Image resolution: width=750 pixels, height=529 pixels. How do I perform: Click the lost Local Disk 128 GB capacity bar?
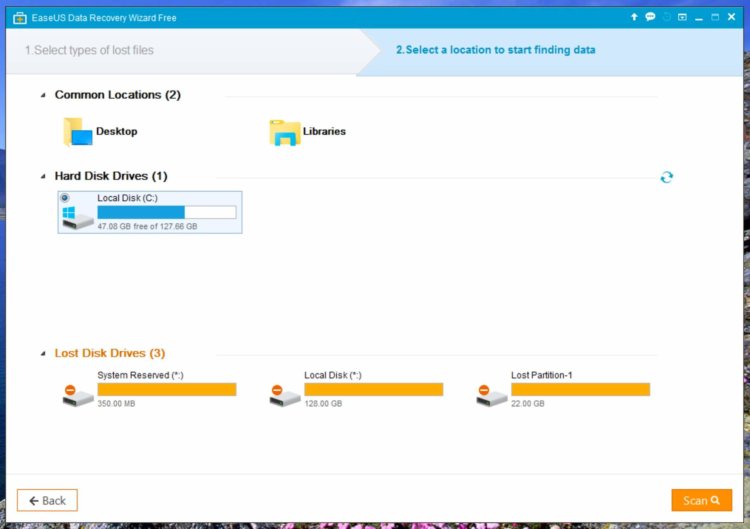(374, 389)
